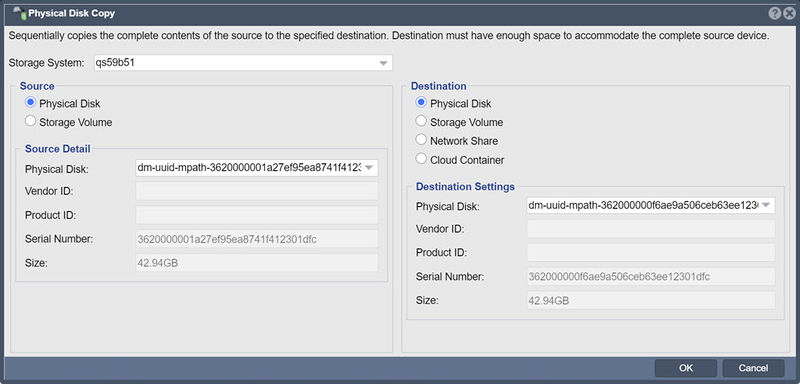Choose Network Share as destination

[421, 140]
